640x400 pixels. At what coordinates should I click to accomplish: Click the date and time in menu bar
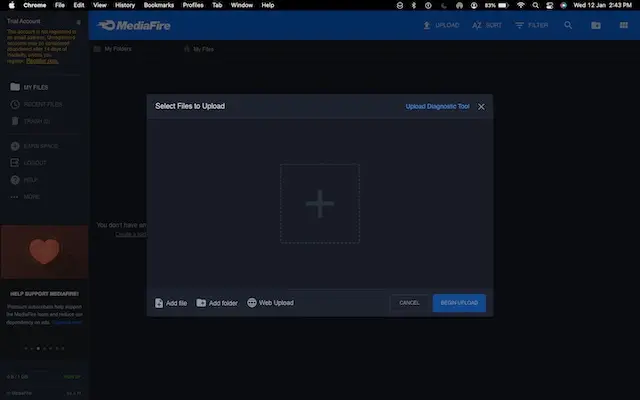click(x=602, y=5)
